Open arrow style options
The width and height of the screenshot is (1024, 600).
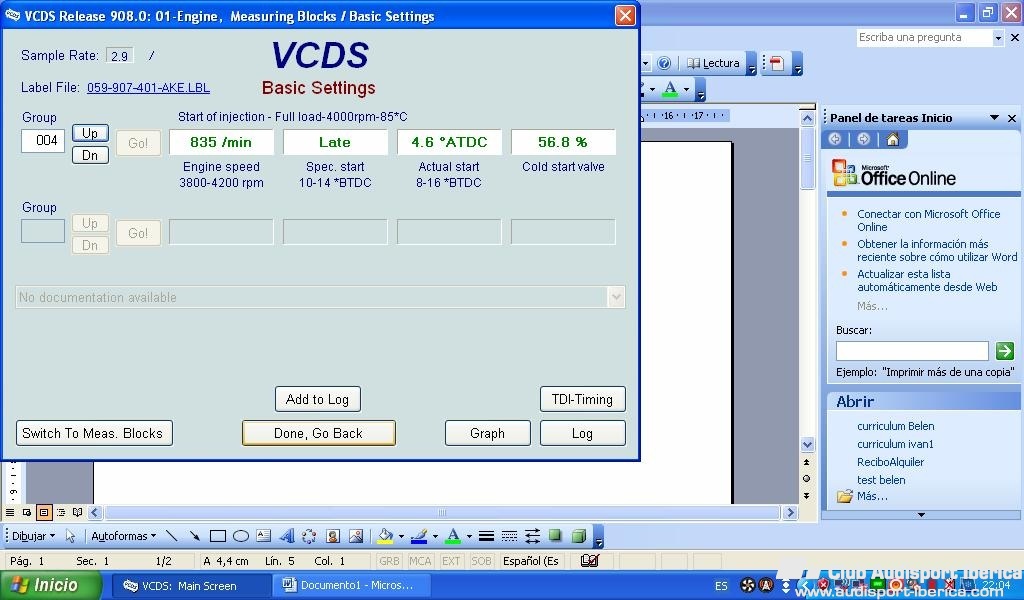(532, 536)
